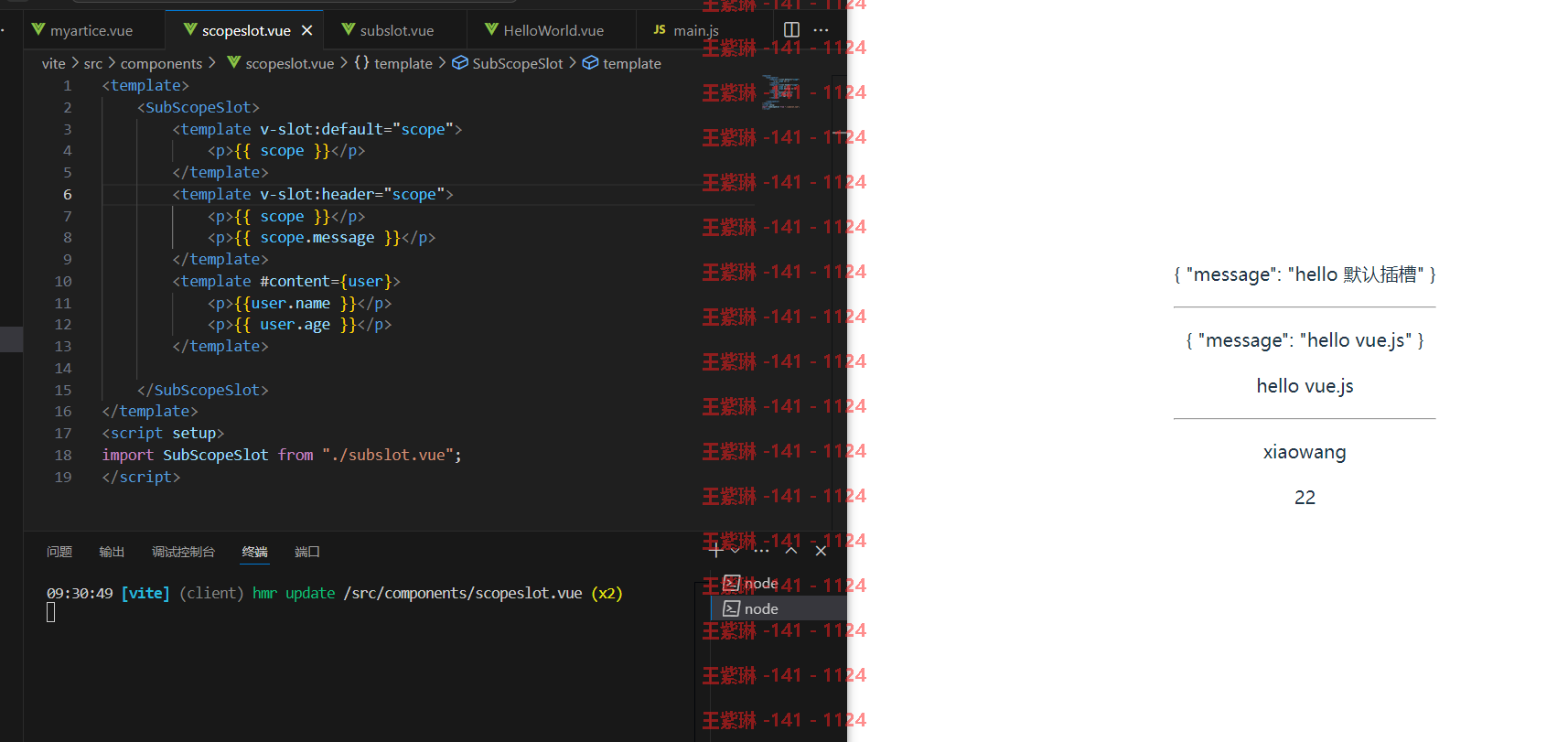Open the myartice.vue editor tab
Screen dimensions: 1568x742
(82, 30)
